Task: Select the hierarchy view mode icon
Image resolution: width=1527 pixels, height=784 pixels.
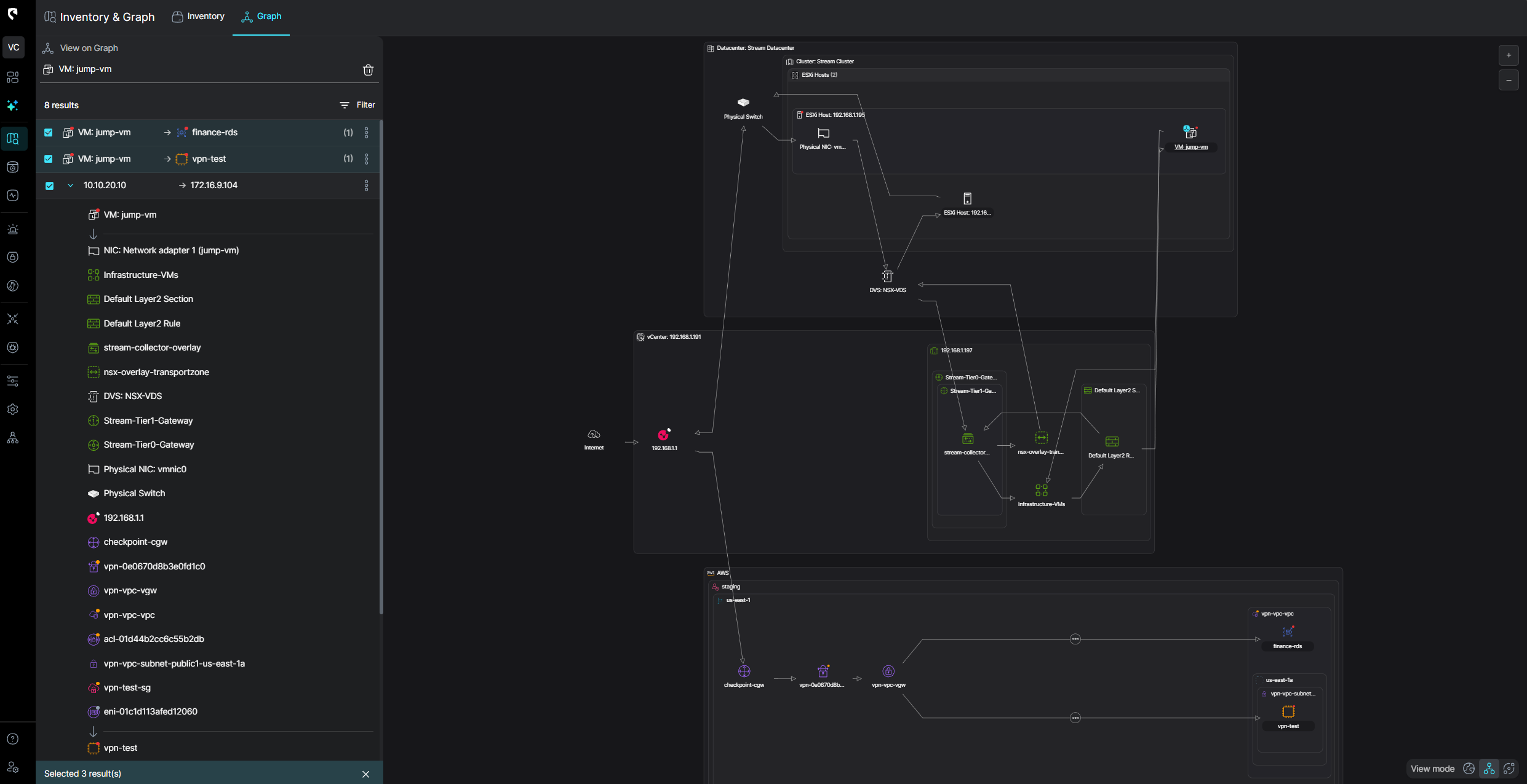Action: click(x=1489, y=769)
